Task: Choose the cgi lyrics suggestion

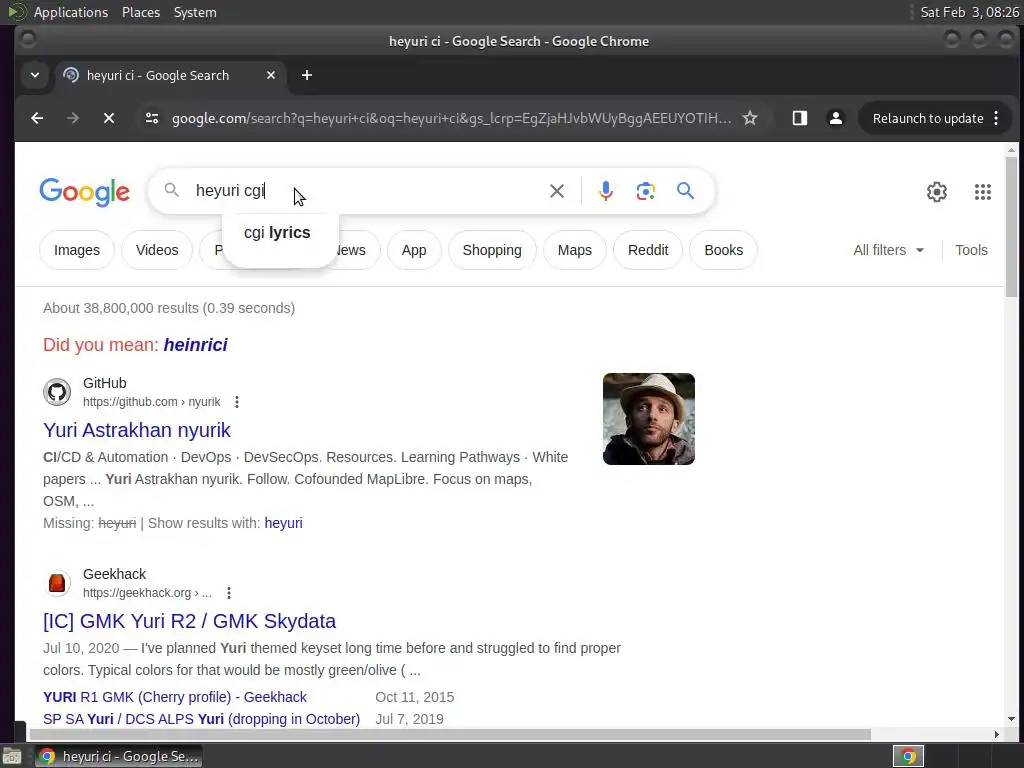Action: [x=280, y=233]
